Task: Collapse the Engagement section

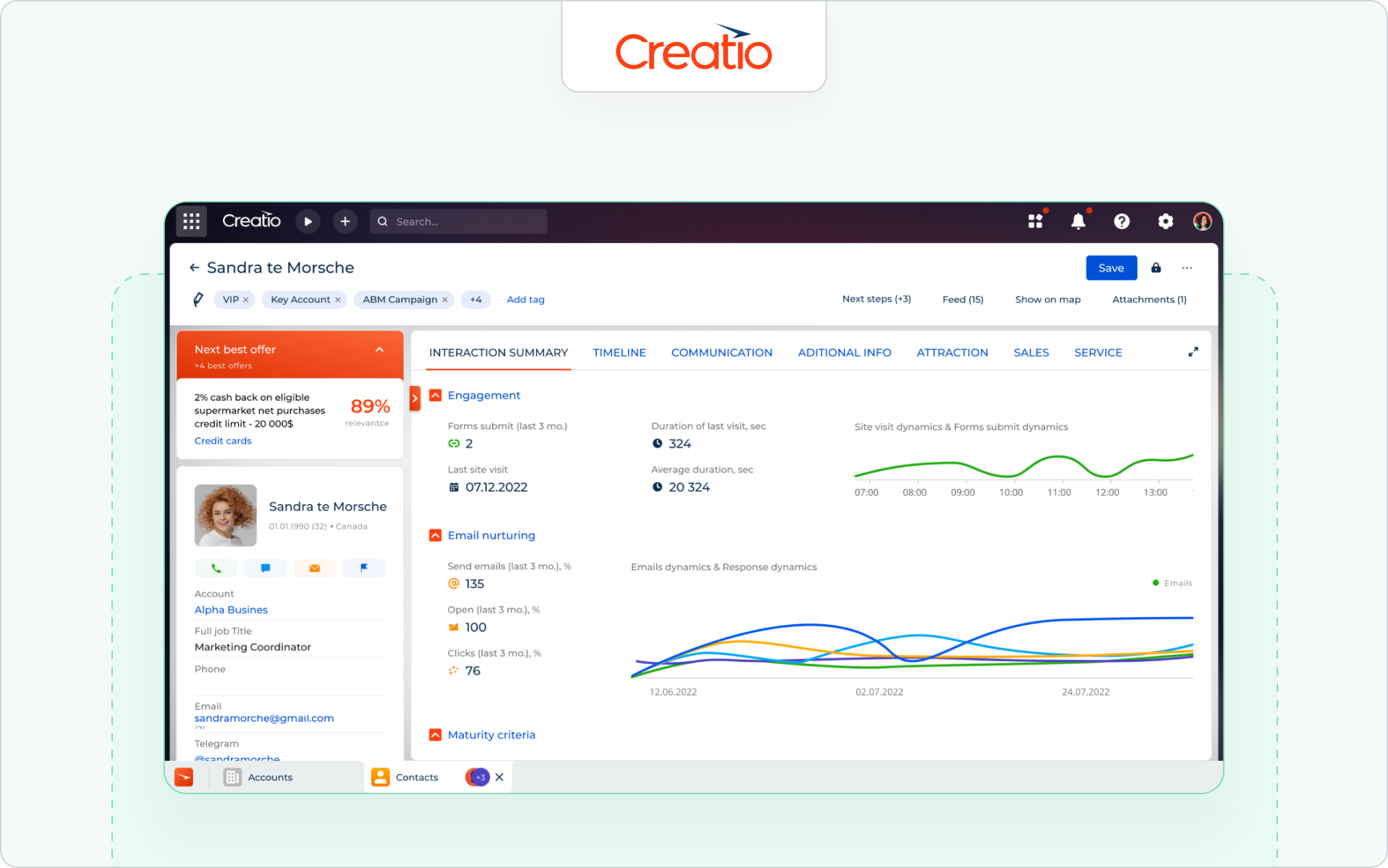Action: pos(435,395)
